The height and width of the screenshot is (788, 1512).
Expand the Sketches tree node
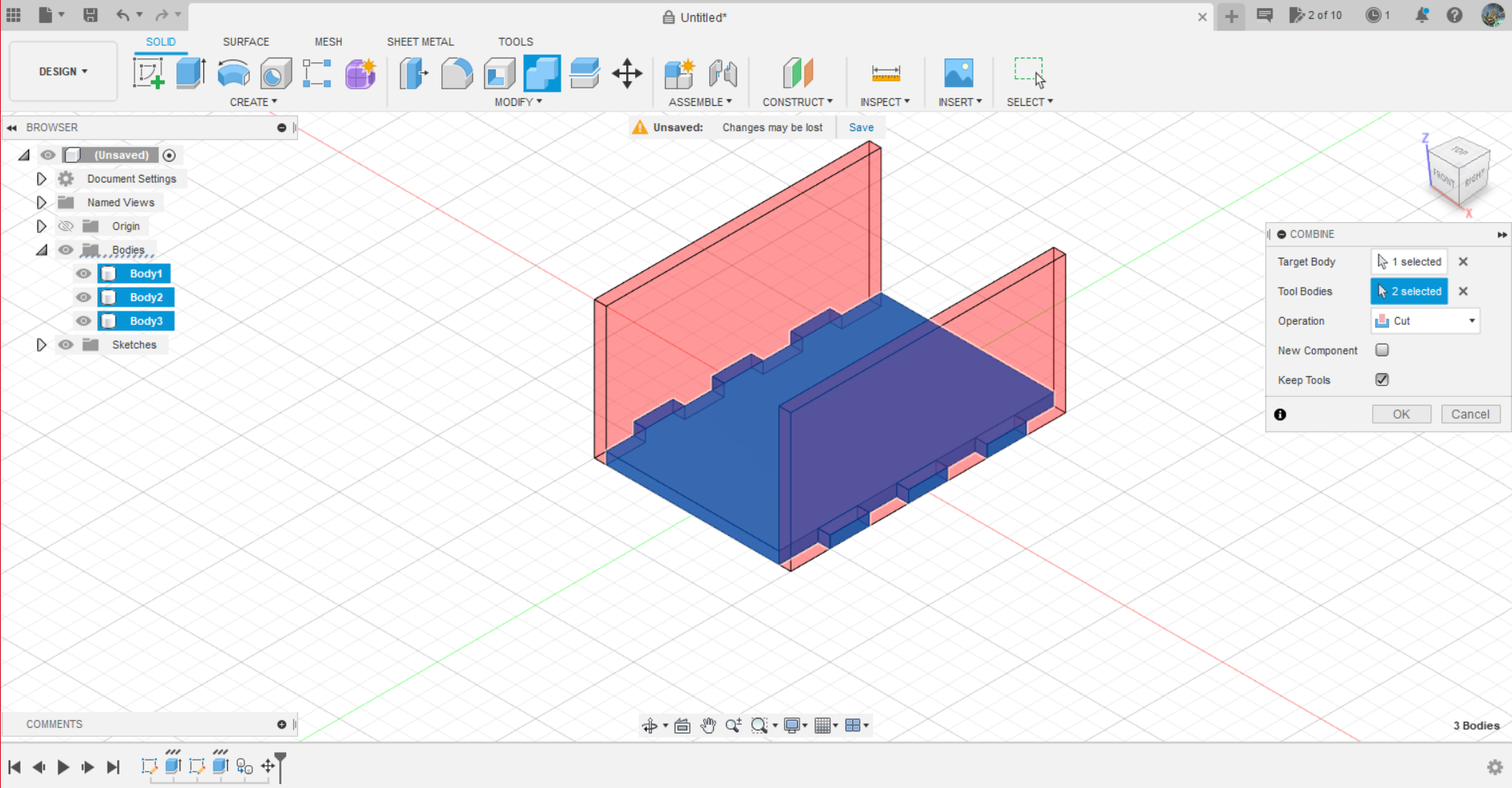click(x=41, y=345)
